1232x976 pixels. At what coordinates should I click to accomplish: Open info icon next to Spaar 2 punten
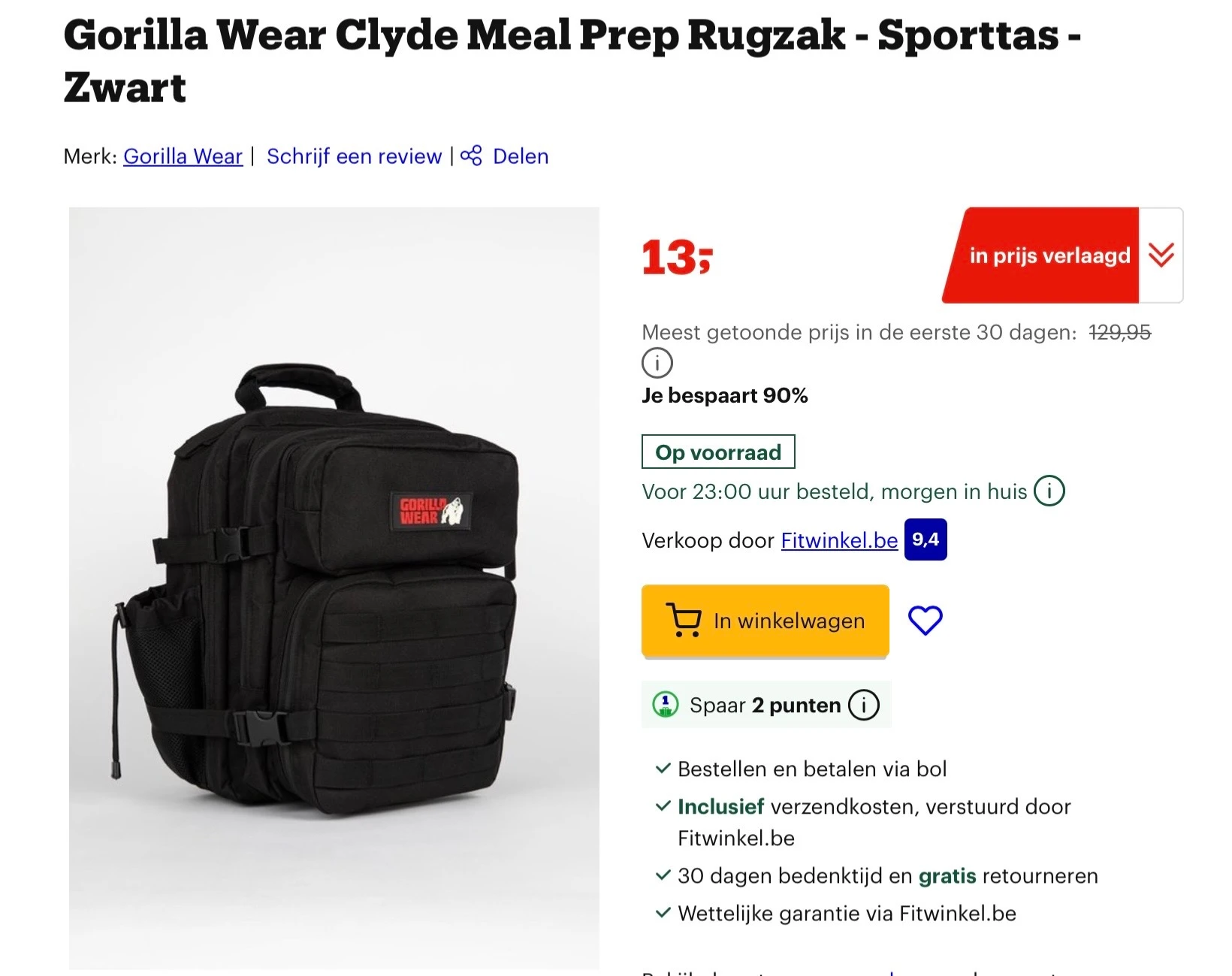(864, 705)
